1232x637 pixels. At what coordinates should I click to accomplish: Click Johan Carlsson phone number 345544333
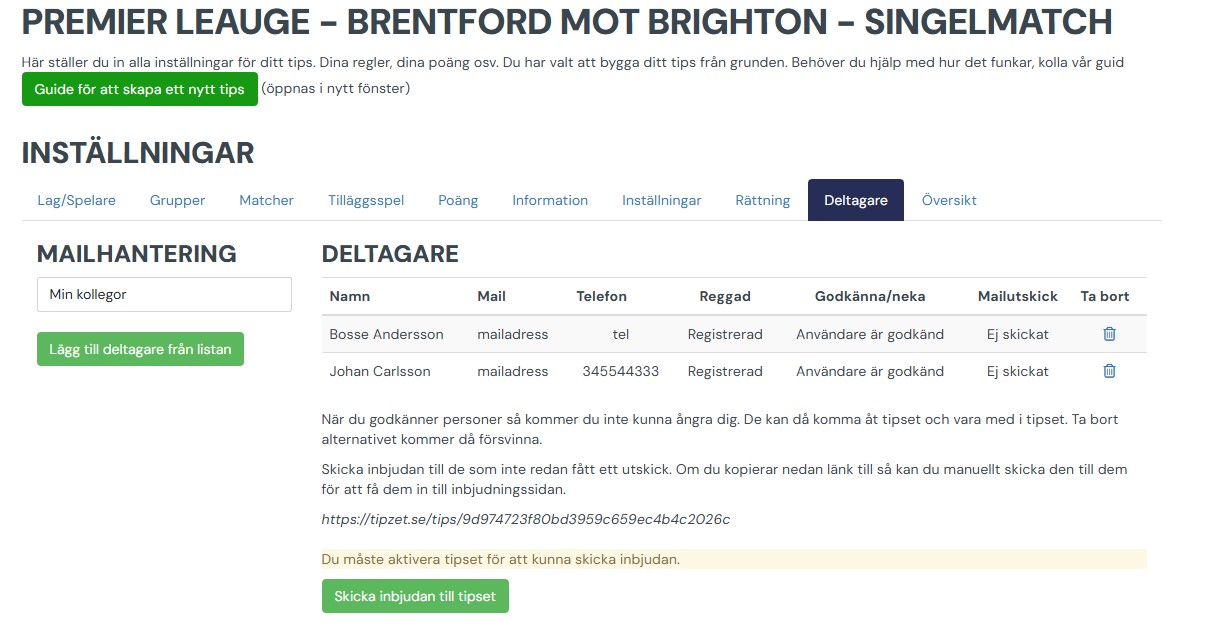621,371
